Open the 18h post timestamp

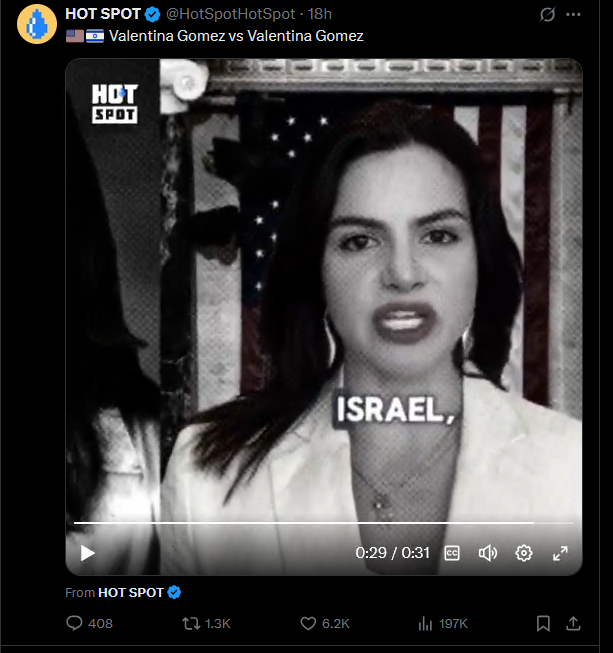click(x=319, y=14)
